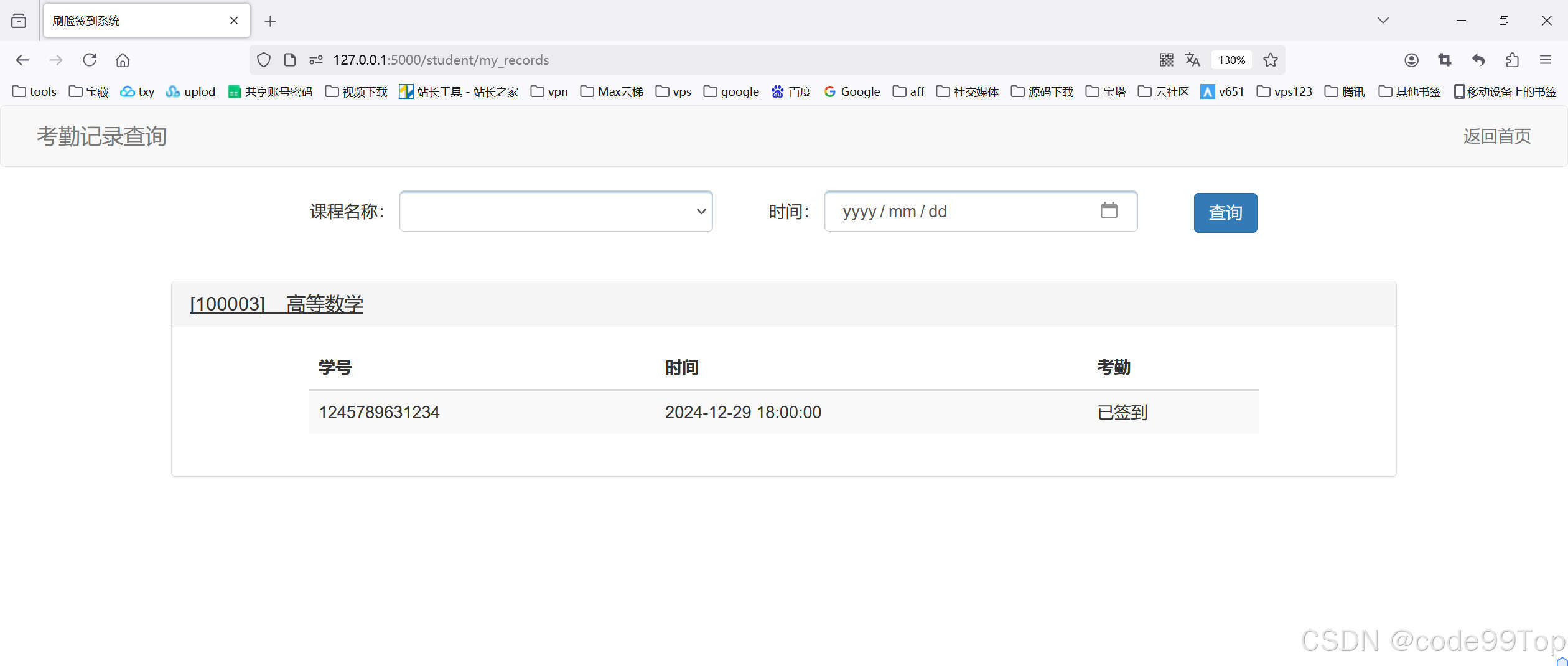Image resolution: width=1568 pixels, height=666 pixels.
Task: Navigate back to the previous page
Action: (22, 60)
